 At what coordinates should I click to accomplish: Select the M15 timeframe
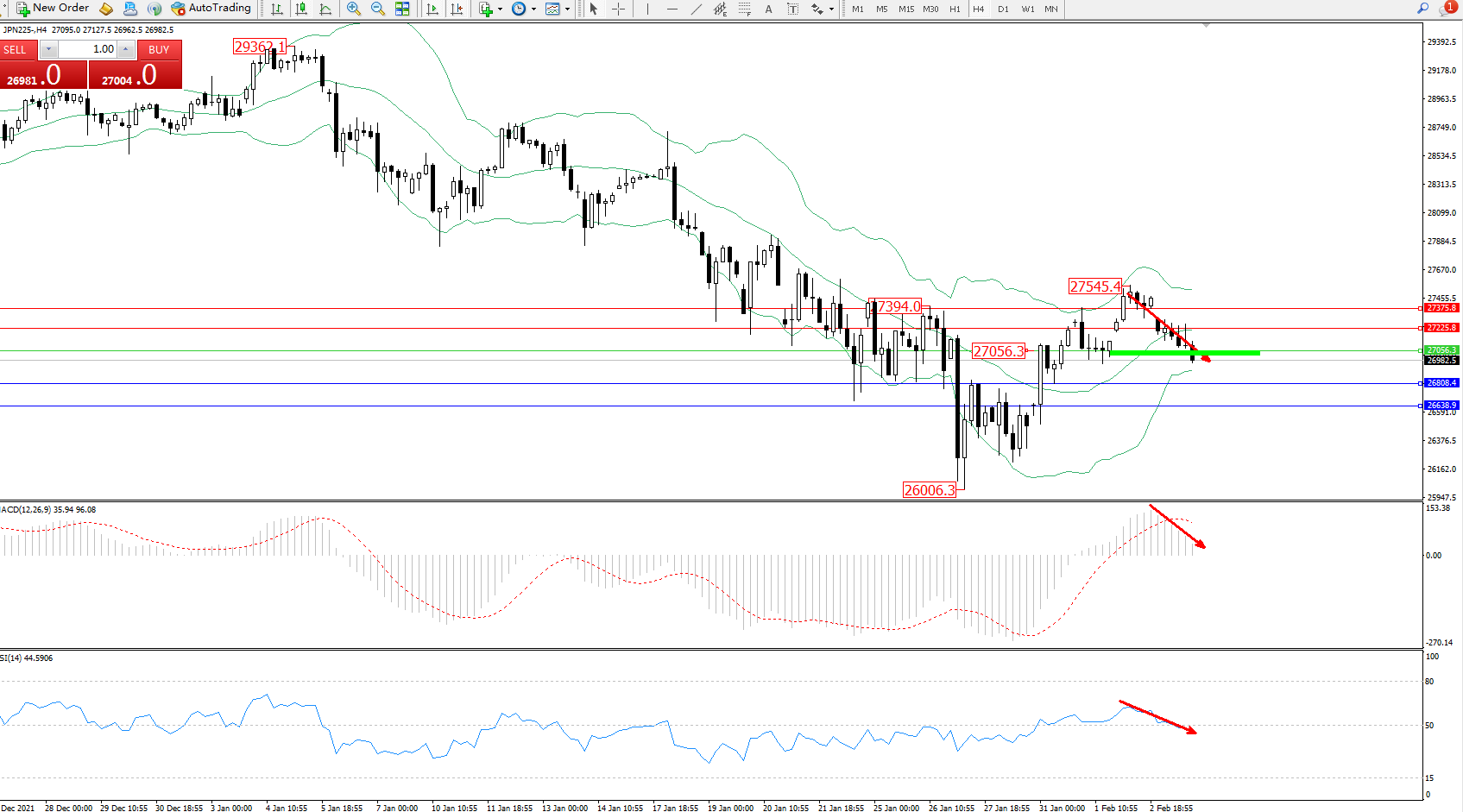pos(906,9)
